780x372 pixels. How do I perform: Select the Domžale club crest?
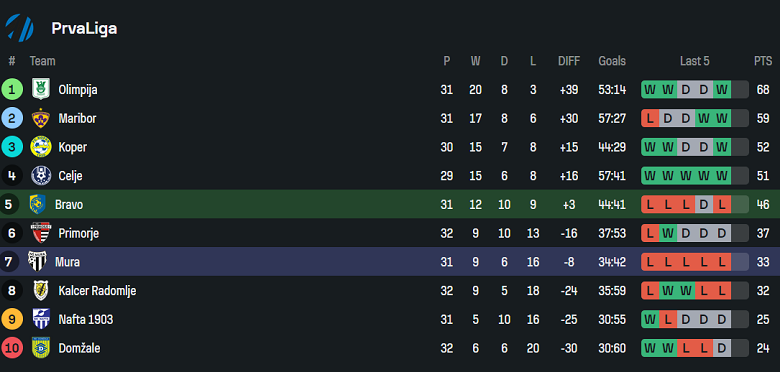click(x=41, y=348)
